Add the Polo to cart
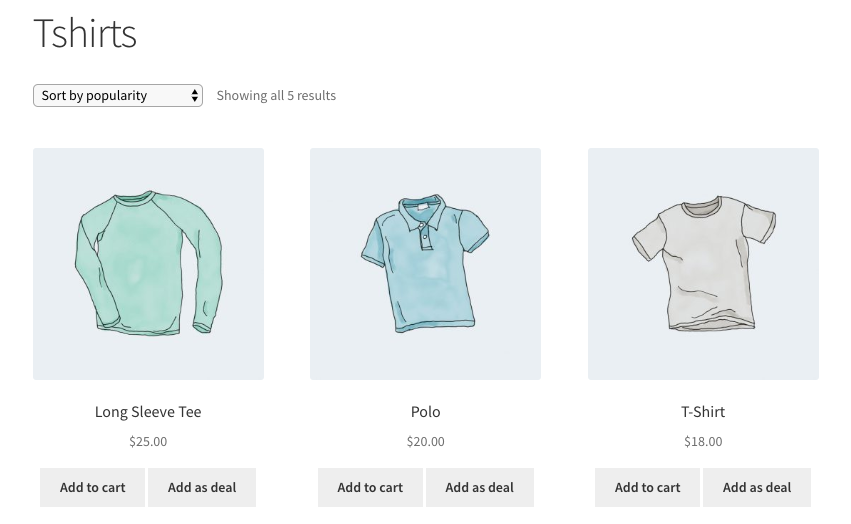Image resolution: width=851 pixels, height=524 pixels. click(370, 488)
